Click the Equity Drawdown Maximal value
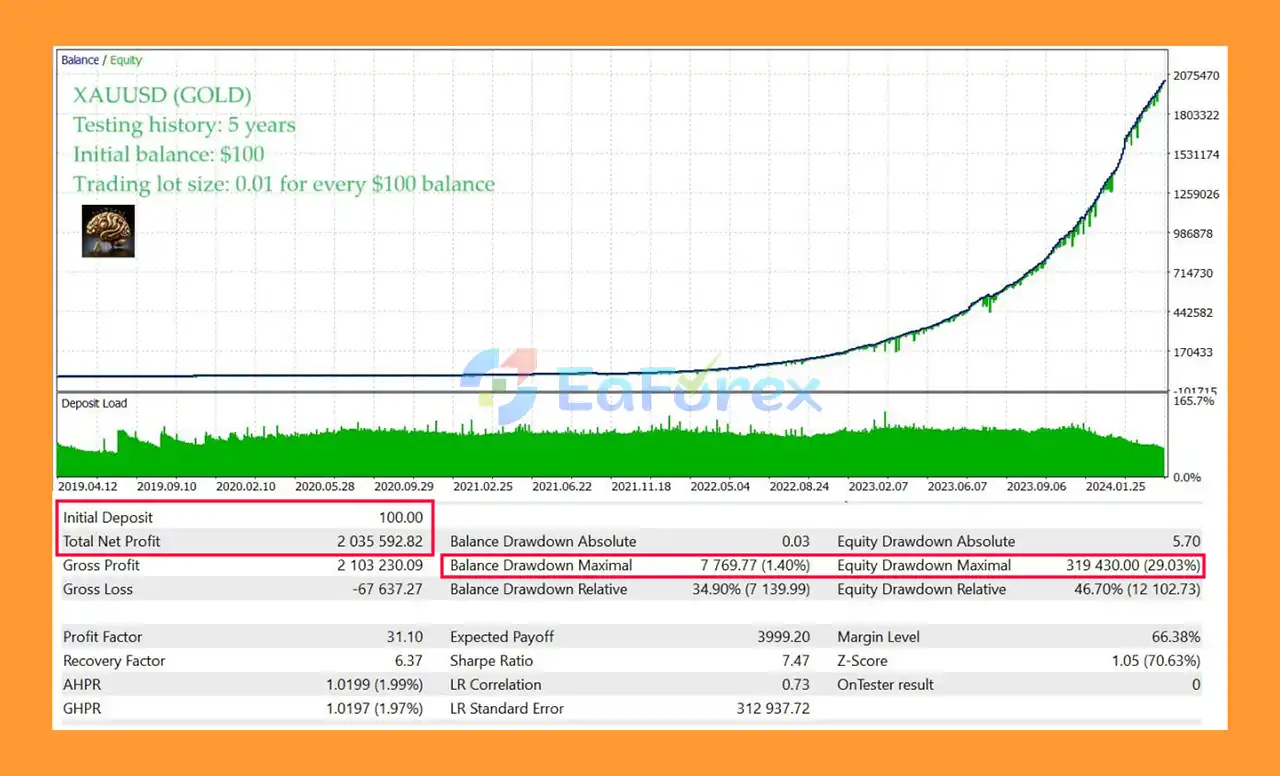 (1133, 566)
